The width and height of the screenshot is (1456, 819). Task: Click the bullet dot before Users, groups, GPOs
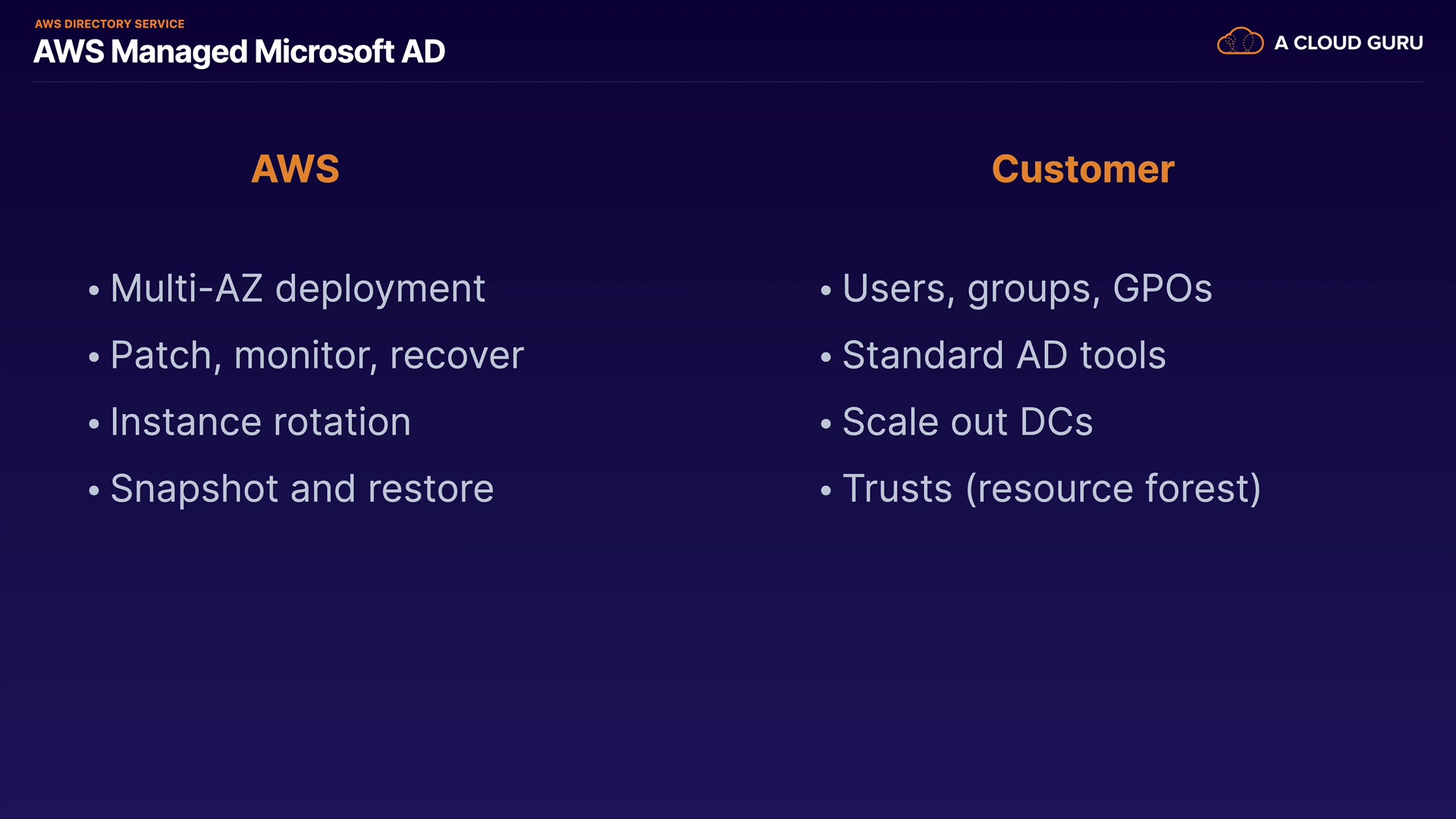tap(826, 290)
